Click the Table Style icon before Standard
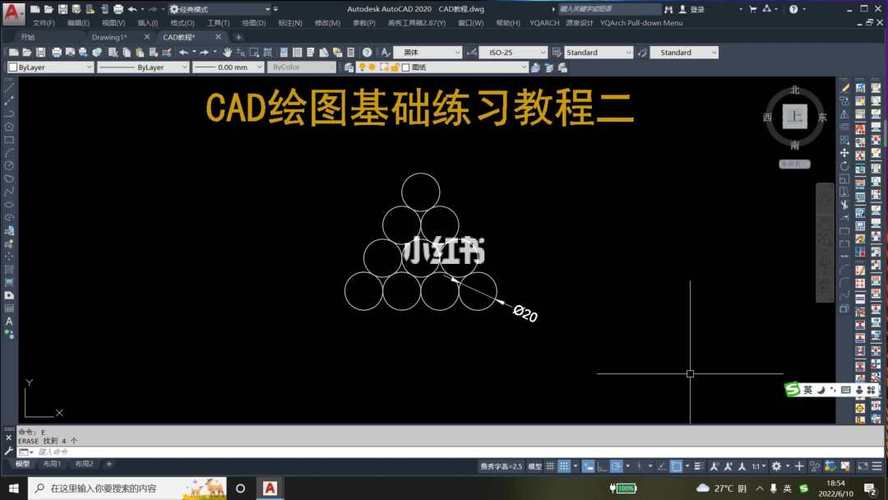Viewport: 888px width, 500px height. point(557,52)
